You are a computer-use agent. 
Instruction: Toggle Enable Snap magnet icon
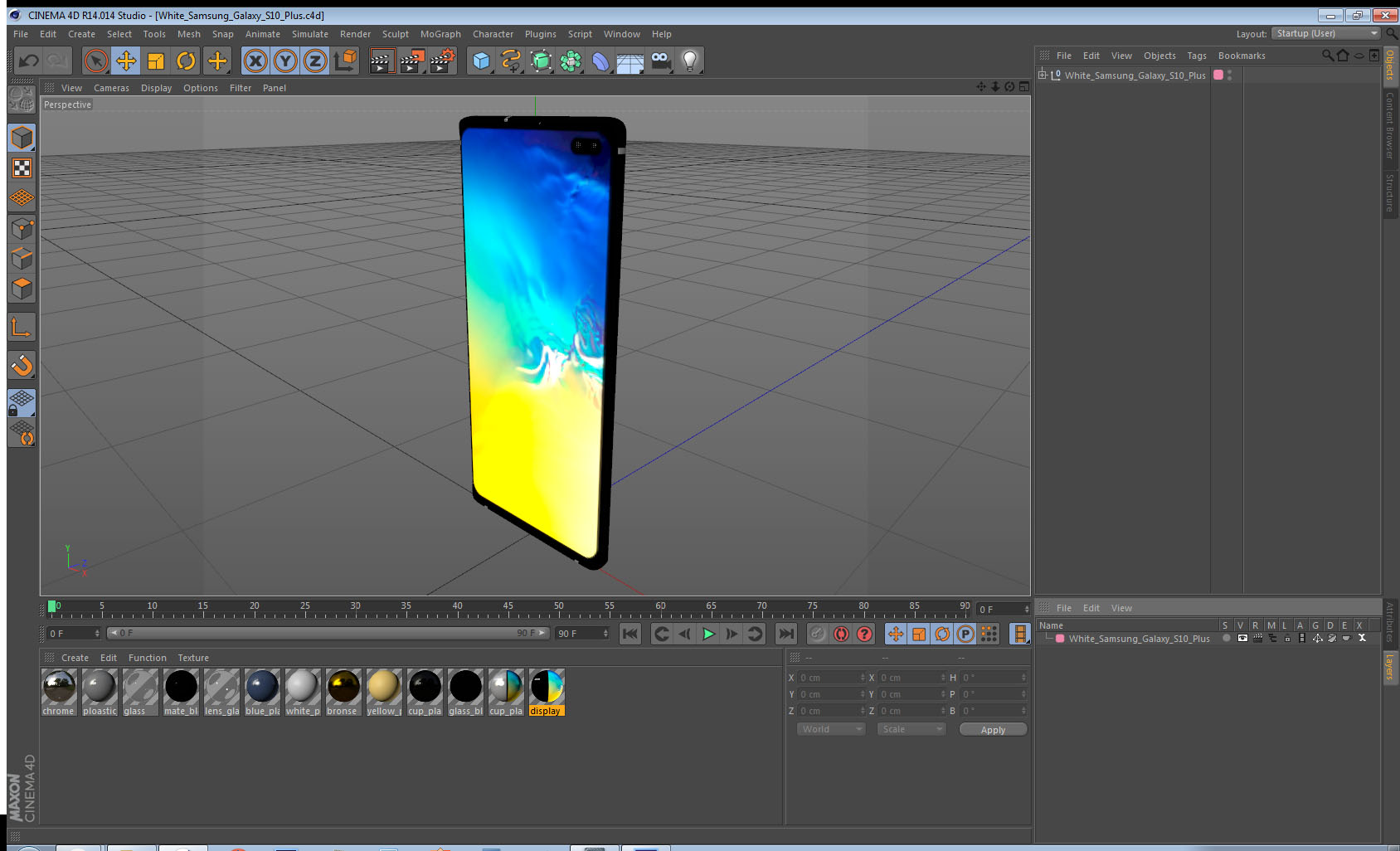coord(22,365)
